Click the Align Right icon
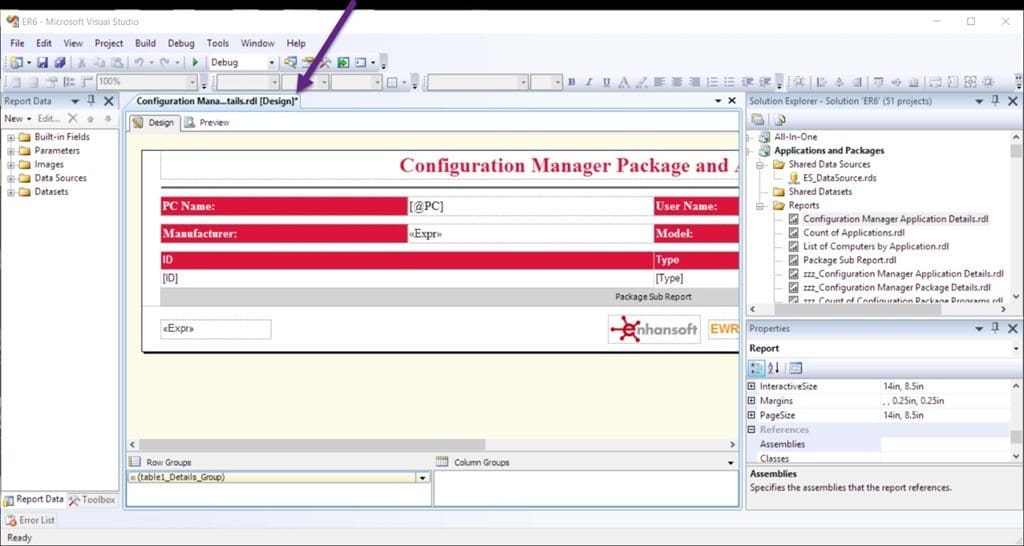The width and height of the screenshot is (1024, 546). [x=694, y=82]
